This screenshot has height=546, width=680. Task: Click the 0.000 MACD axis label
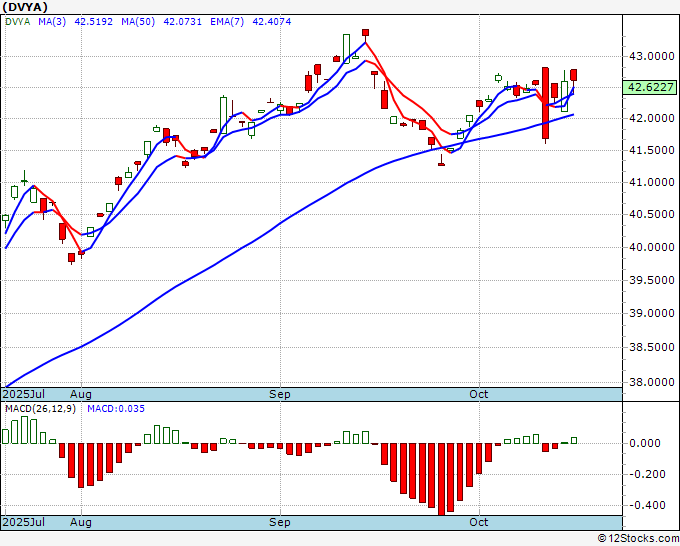[644, 443]
